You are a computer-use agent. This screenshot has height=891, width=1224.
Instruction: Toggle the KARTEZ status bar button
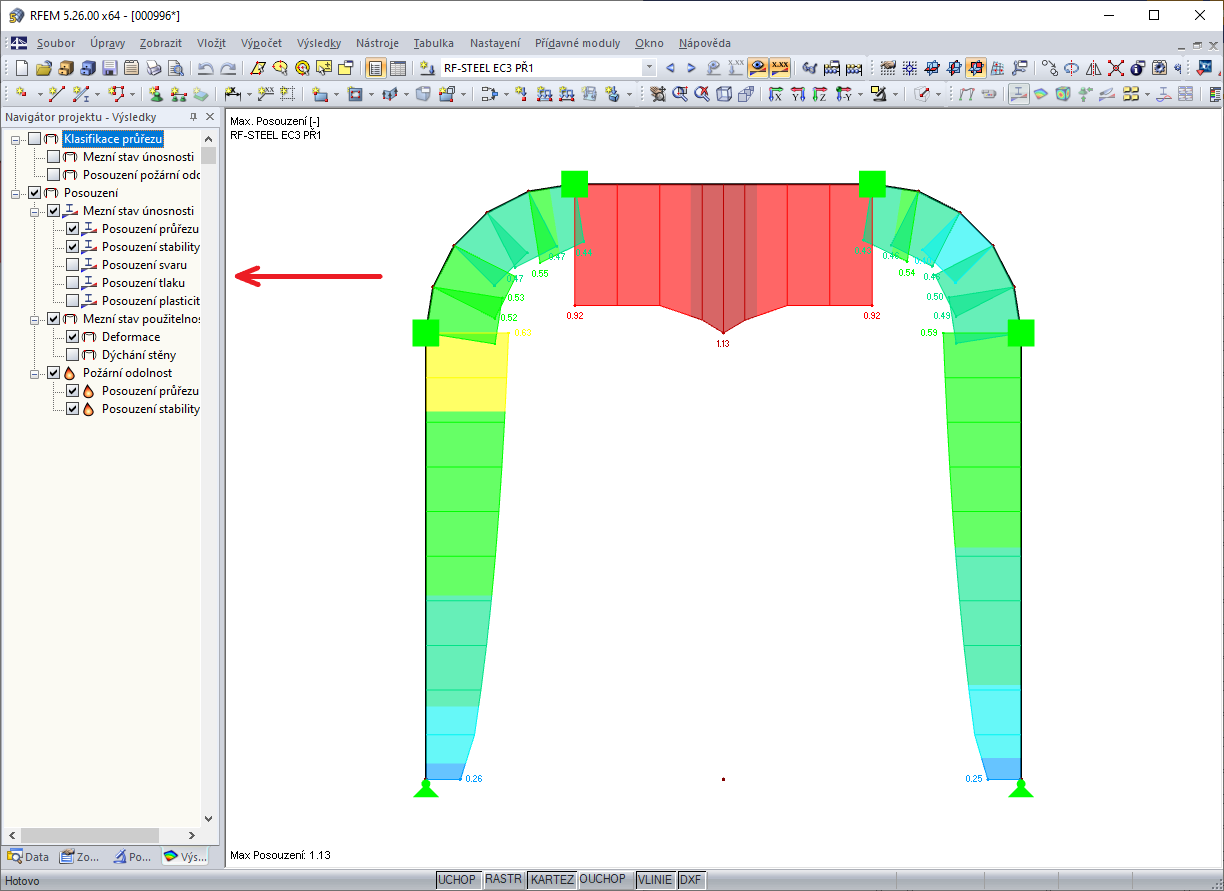[552, 880]
